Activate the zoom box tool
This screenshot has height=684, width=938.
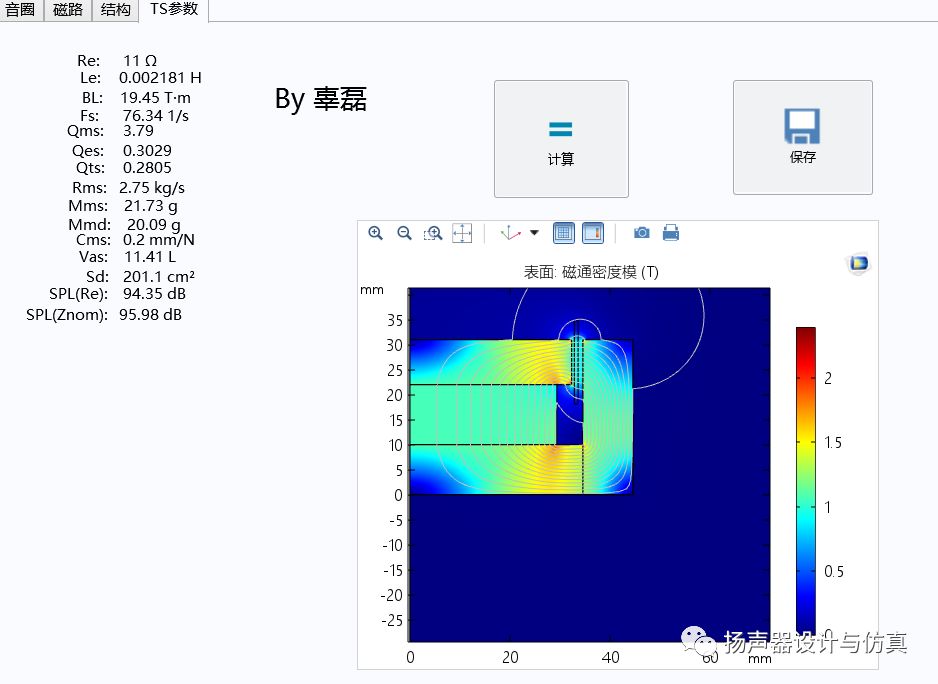tap(433, 233)
